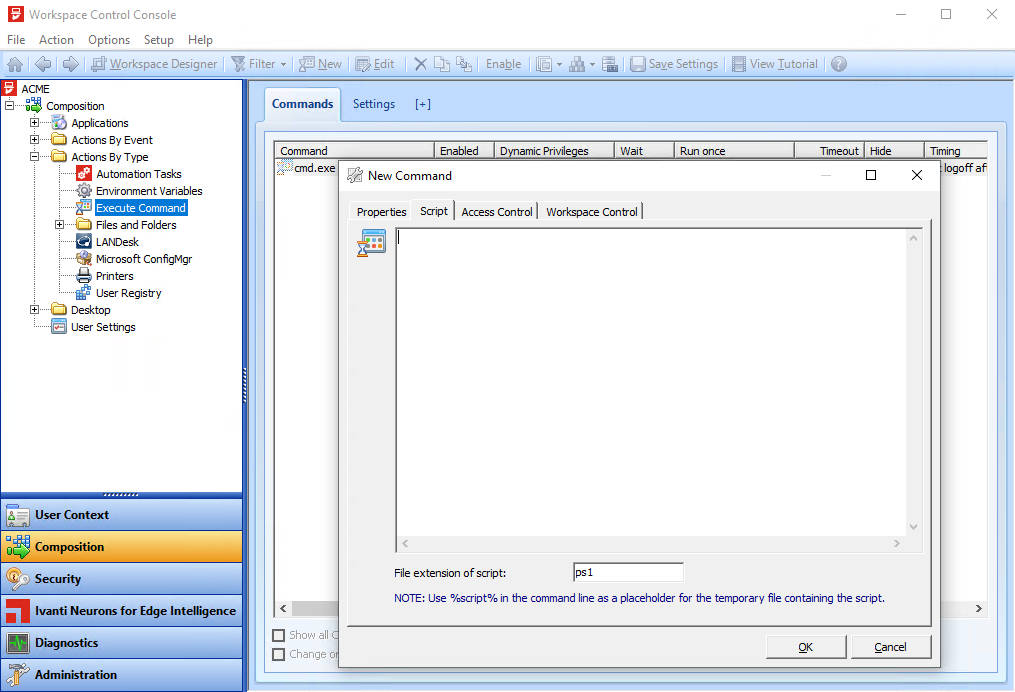Click the Automation Tasks gear icon
This screenshot has width=1015, height=692.
(84, 173)
